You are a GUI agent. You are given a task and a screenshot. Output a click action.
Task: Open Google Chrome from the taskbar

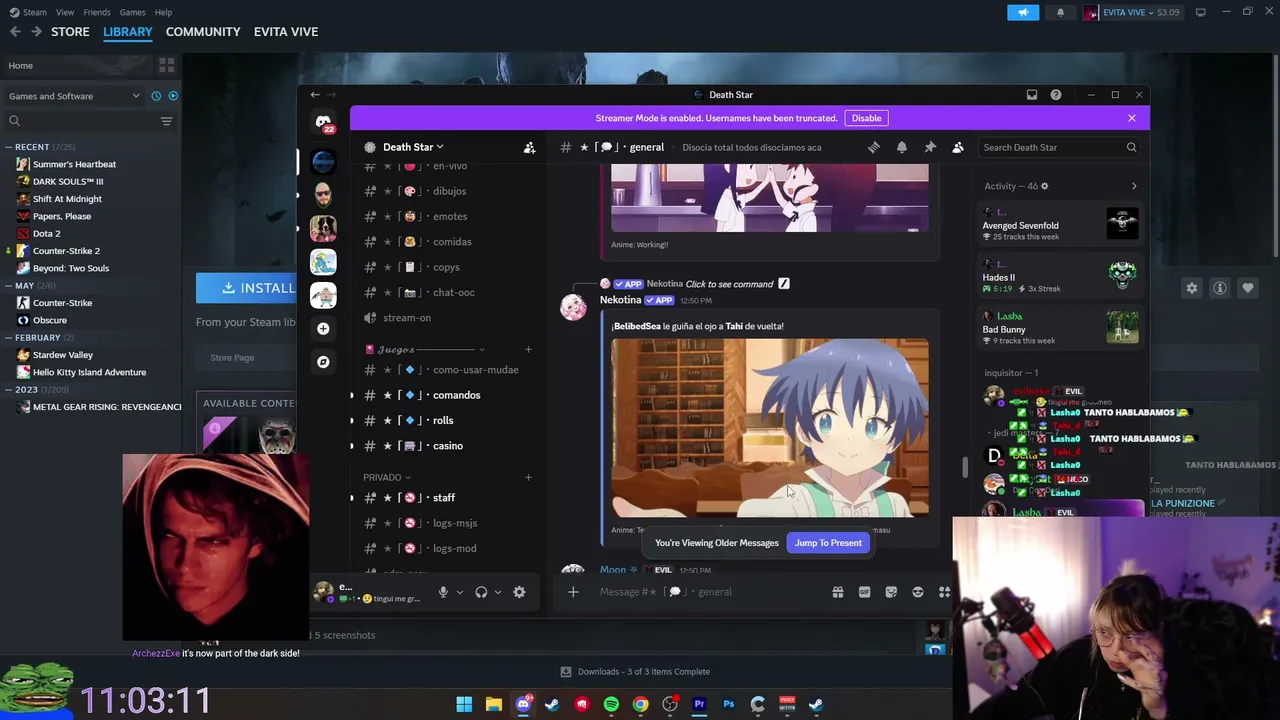click(x=640, y=704)
